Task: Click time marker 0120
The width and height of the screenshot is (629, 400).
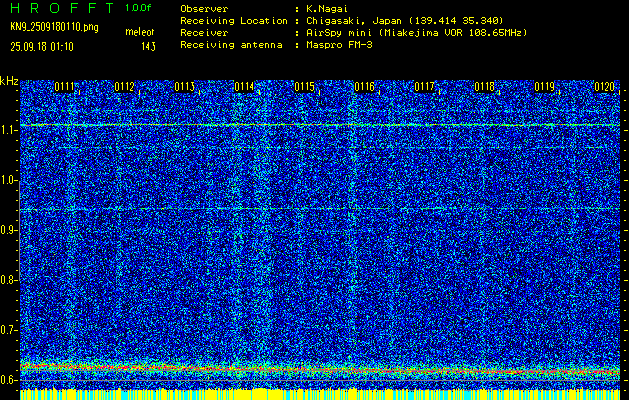Action: point(605,87)
